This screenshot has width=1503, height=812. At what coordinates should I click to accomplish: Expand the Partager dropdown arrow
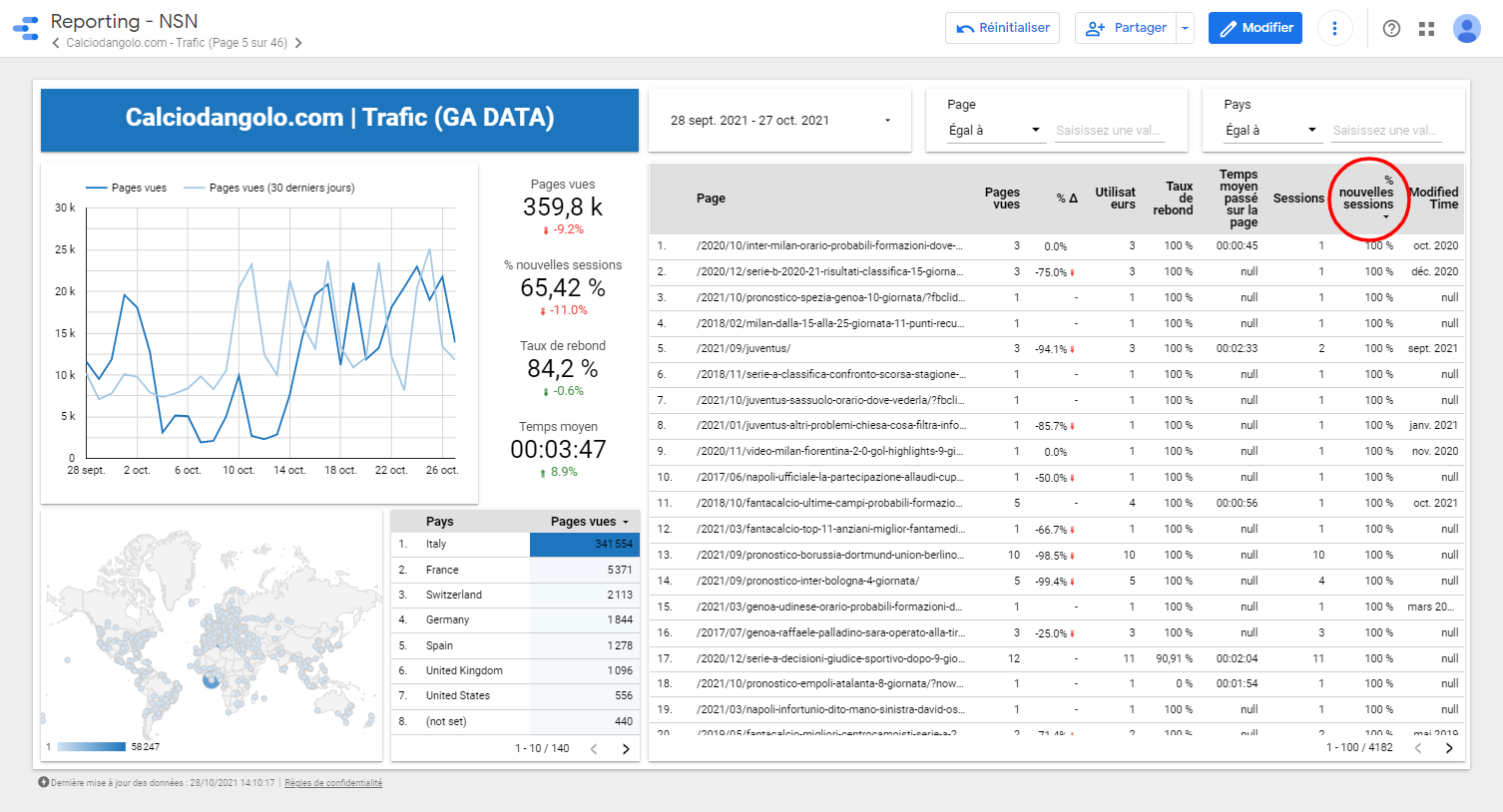tap(1185, 29)
